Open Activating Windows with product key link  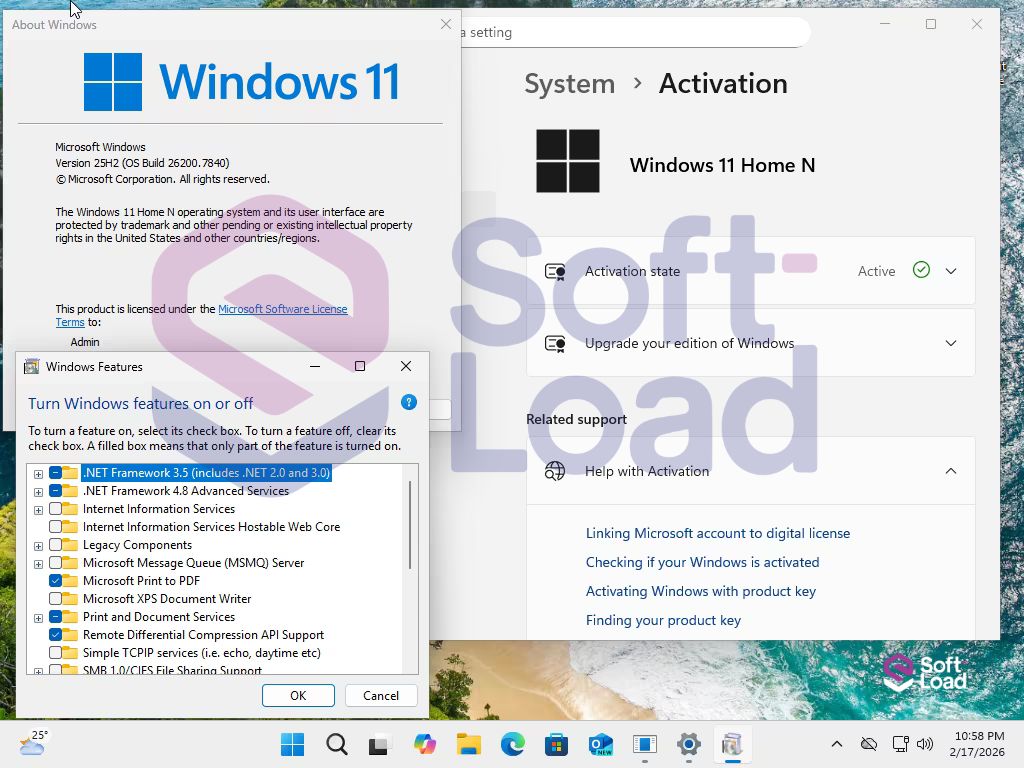pyautogui.click(x=701, y=591)
